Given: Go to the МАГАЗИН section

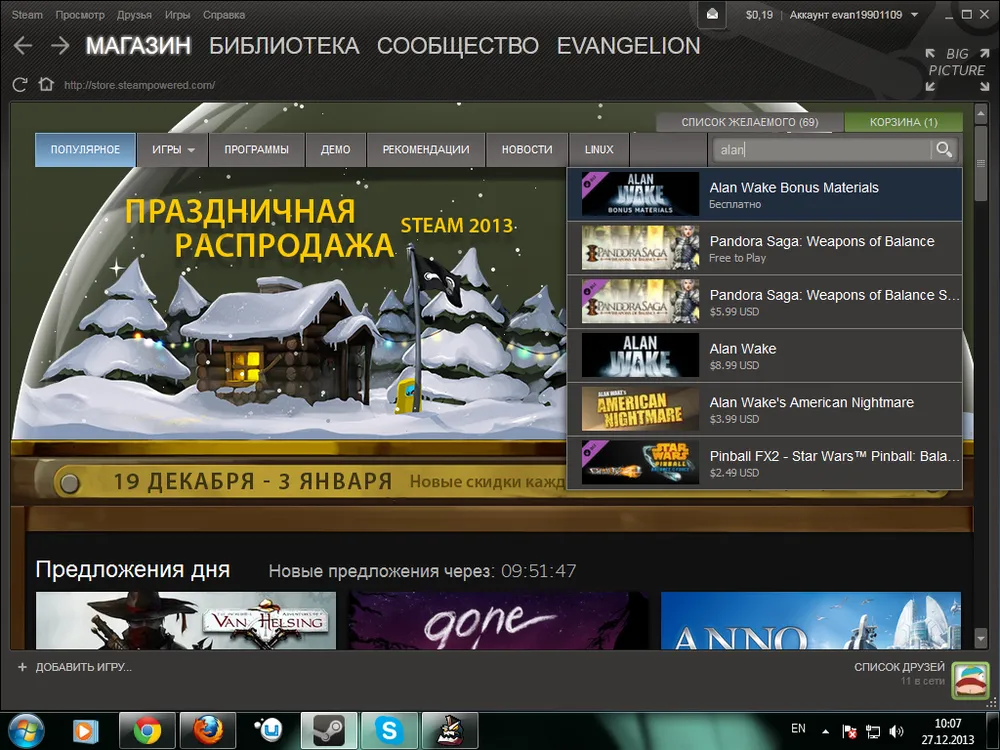Looking at the screenshot, I should coord(138,46).
